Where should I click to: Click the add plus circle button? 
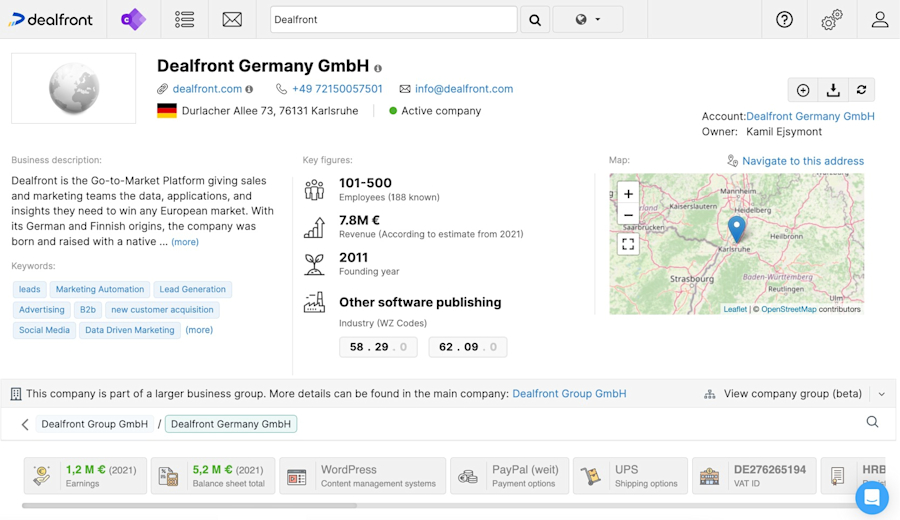[803, 90]
